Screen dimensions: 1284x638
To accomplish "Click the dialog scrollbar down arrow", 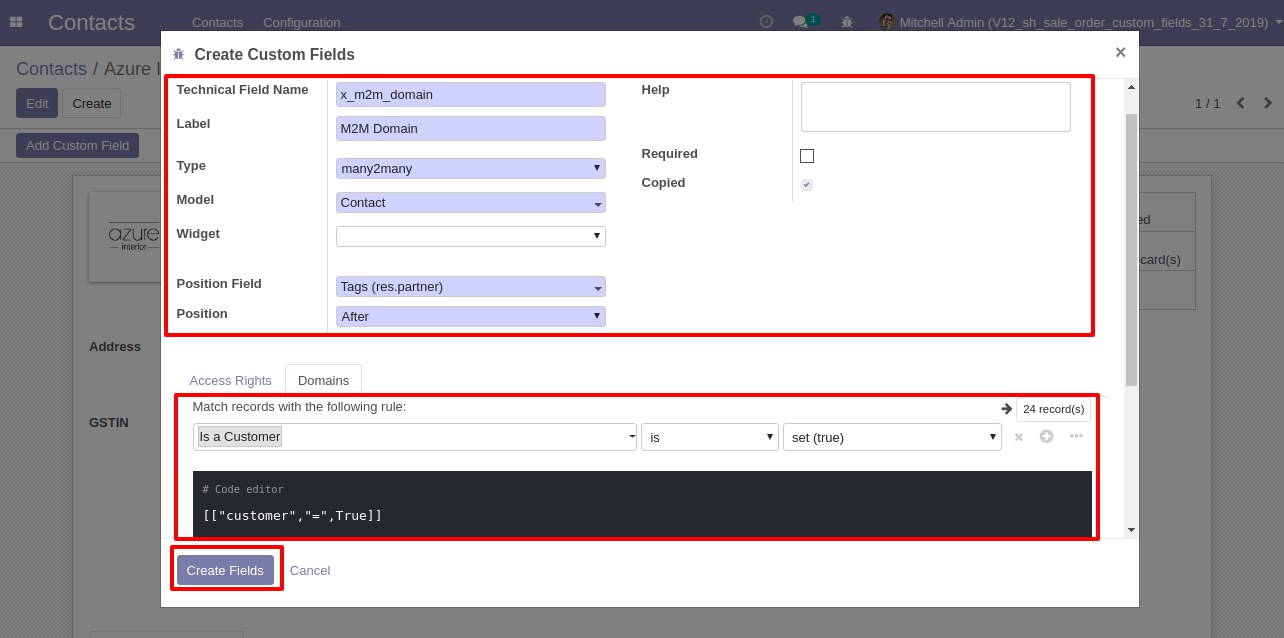I will click(1131, 530).
